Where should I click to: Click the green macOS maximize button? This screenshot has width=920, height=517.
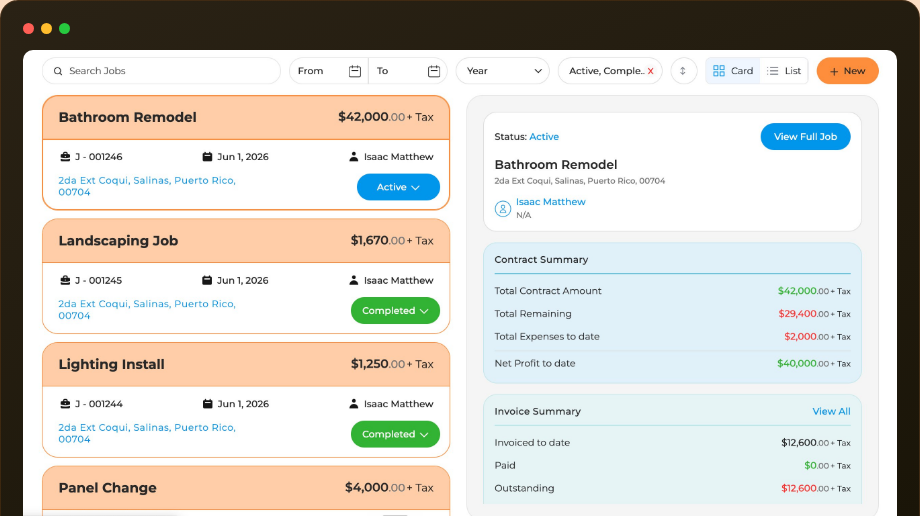[65, 29]
